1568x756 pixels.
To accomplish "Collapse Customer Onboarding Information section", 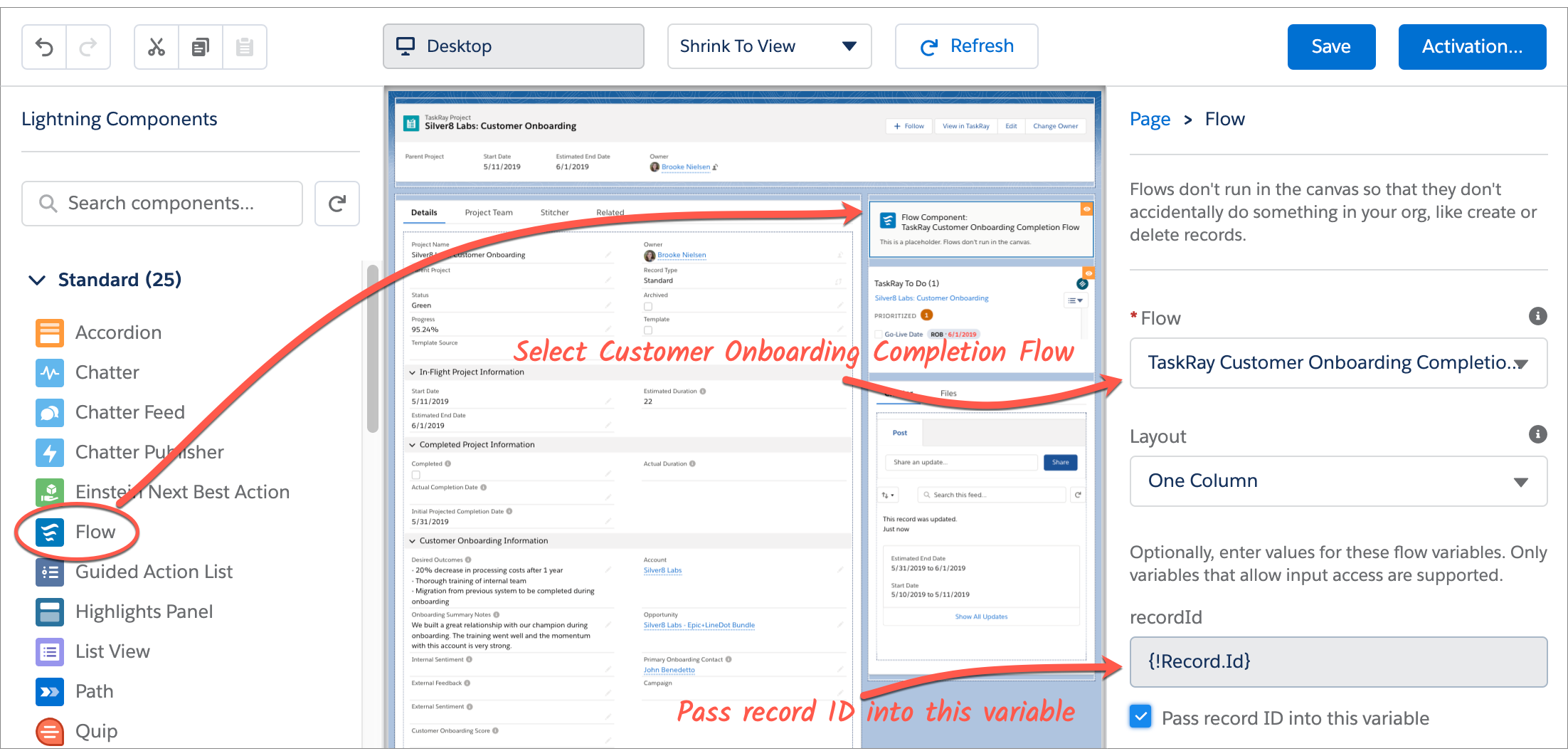I will click(413, 541).
